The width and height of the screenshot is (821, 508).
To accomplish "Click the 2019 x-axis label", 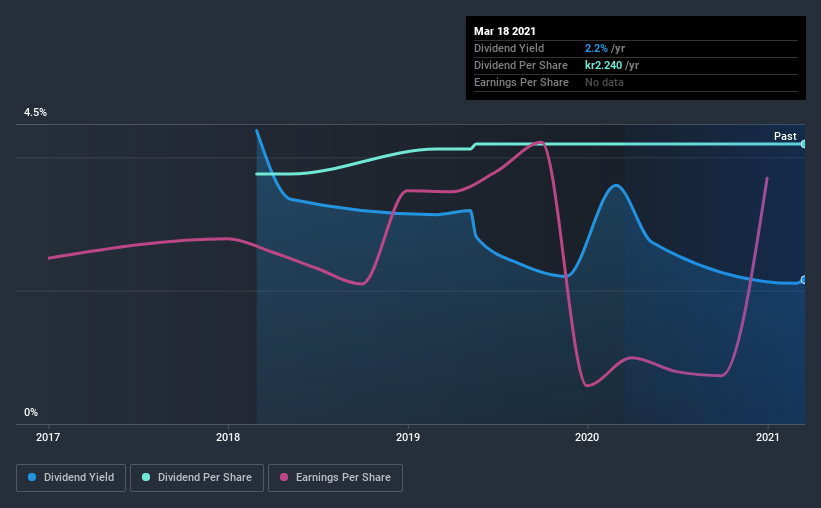I will pos(407,437).
